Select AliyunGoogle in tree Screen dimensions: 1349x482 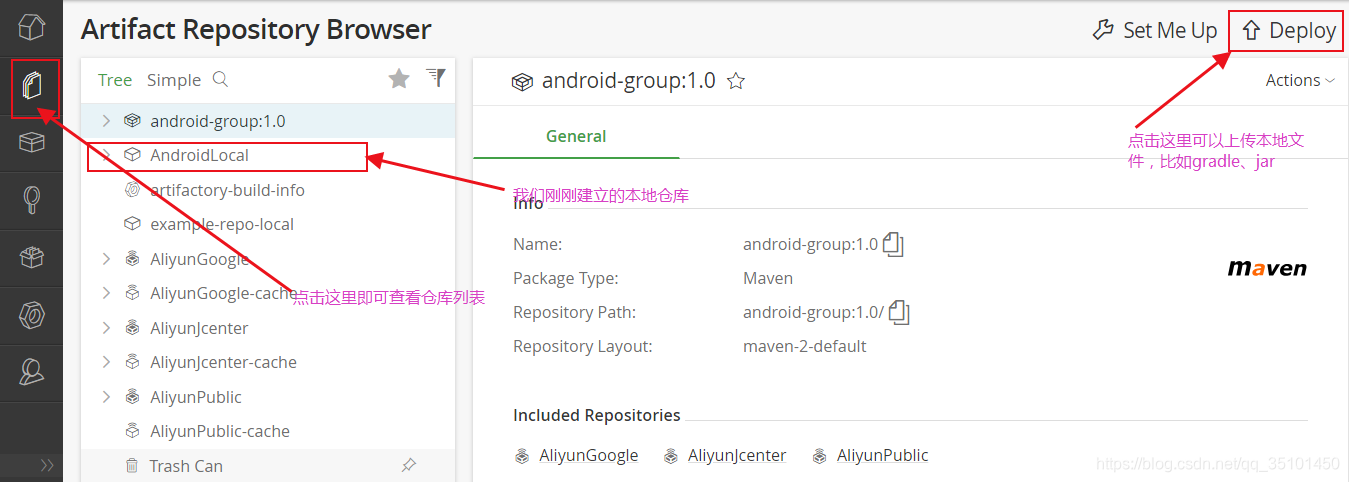pyautogui.click(x=200, y=259)
